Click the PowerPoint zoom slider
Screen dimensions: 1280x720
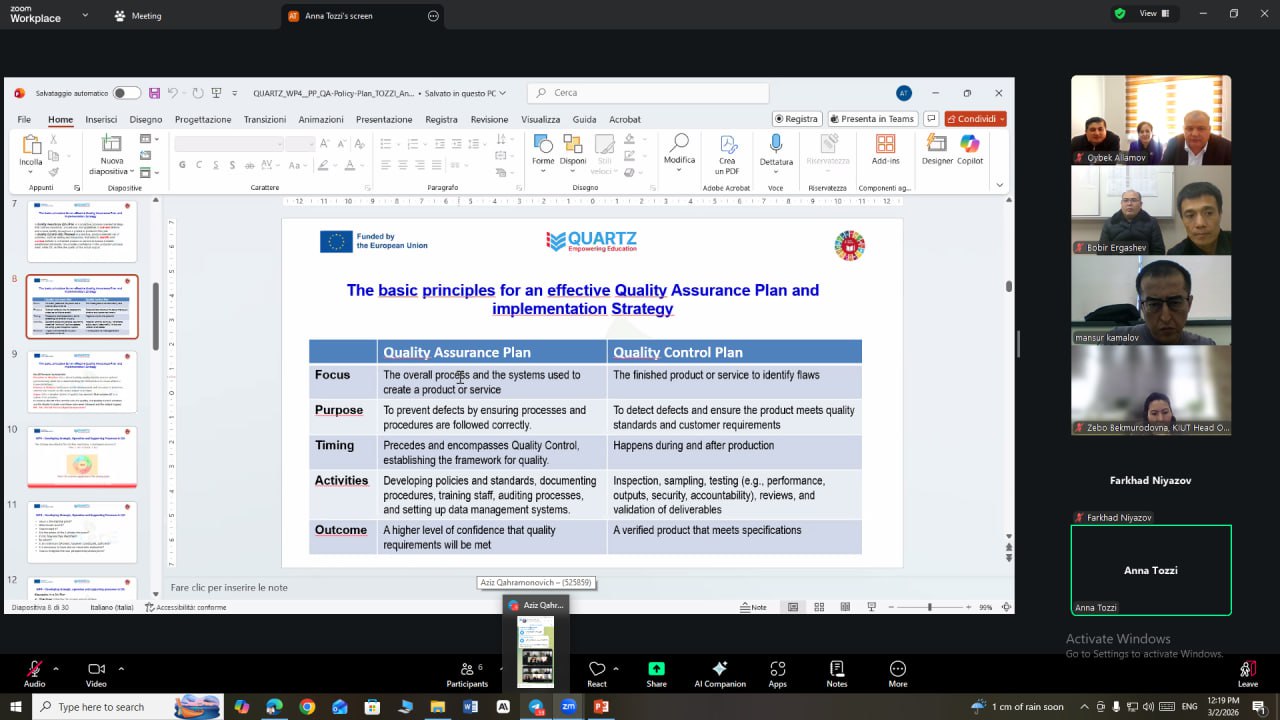point(930,607)
